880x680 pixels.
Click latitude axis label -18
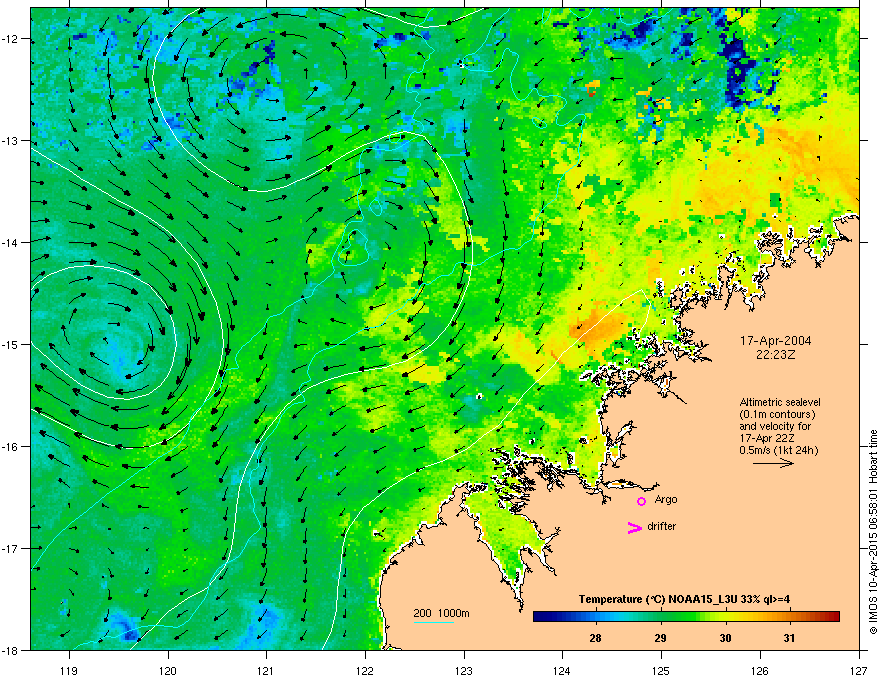[x=11, y=650]
